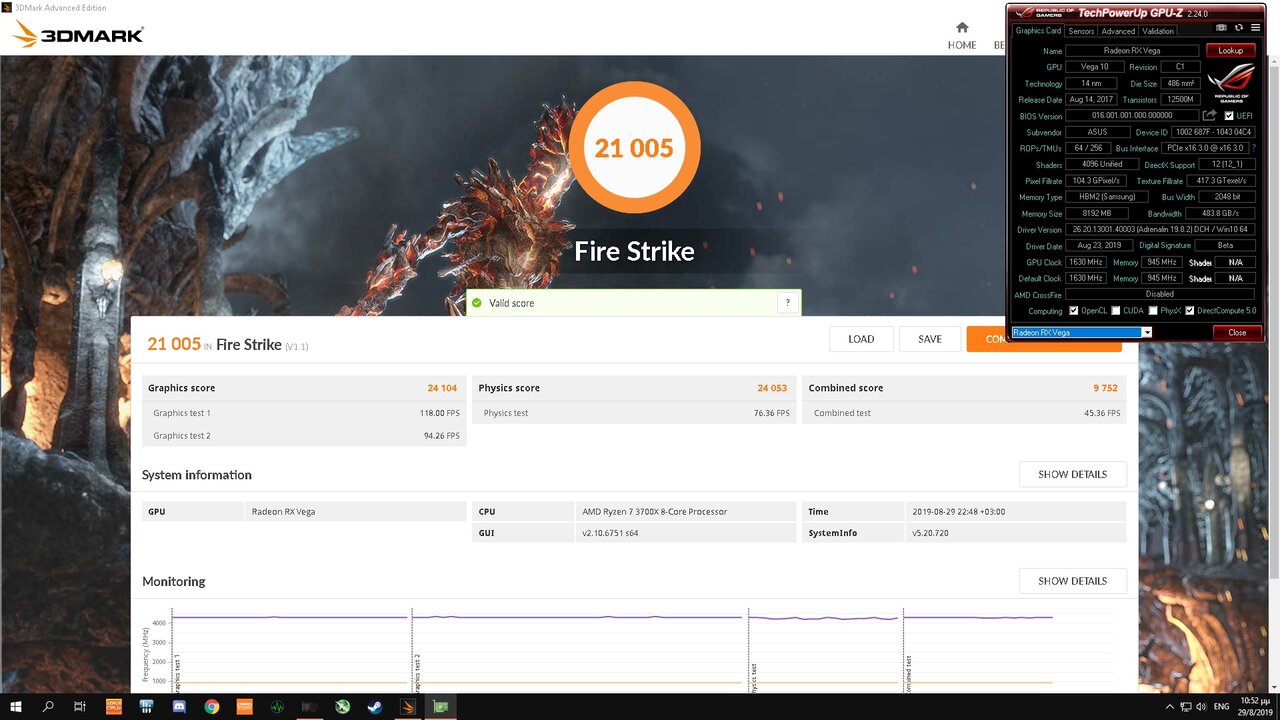Screen dimensions: 1280x720
Task: Click the GPU-Z refresh icon
Action: pos(1239,28)
